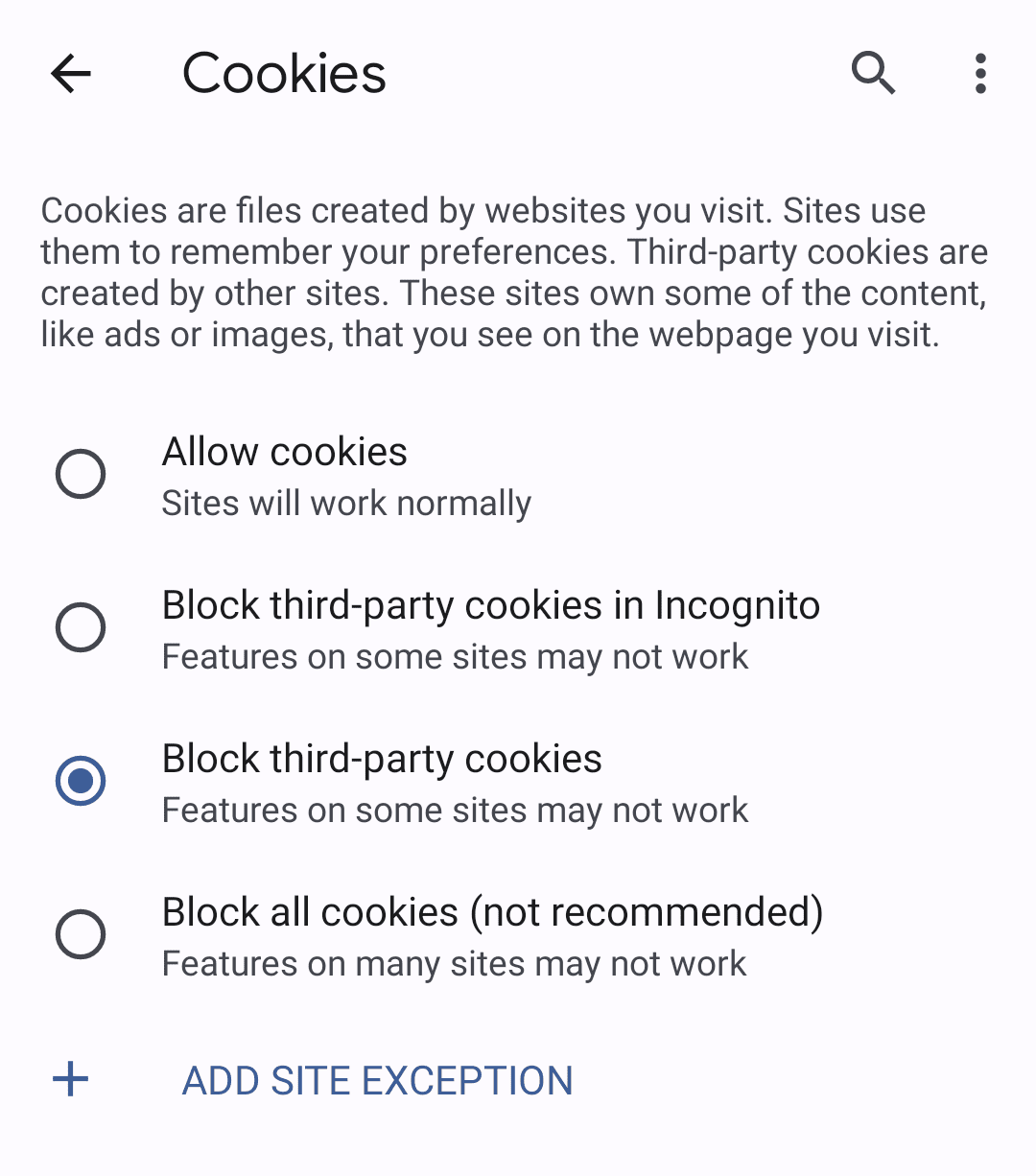Open search with the magnifier icon
Viewport: 1036px width, 1176px height.
pos(873,73)
